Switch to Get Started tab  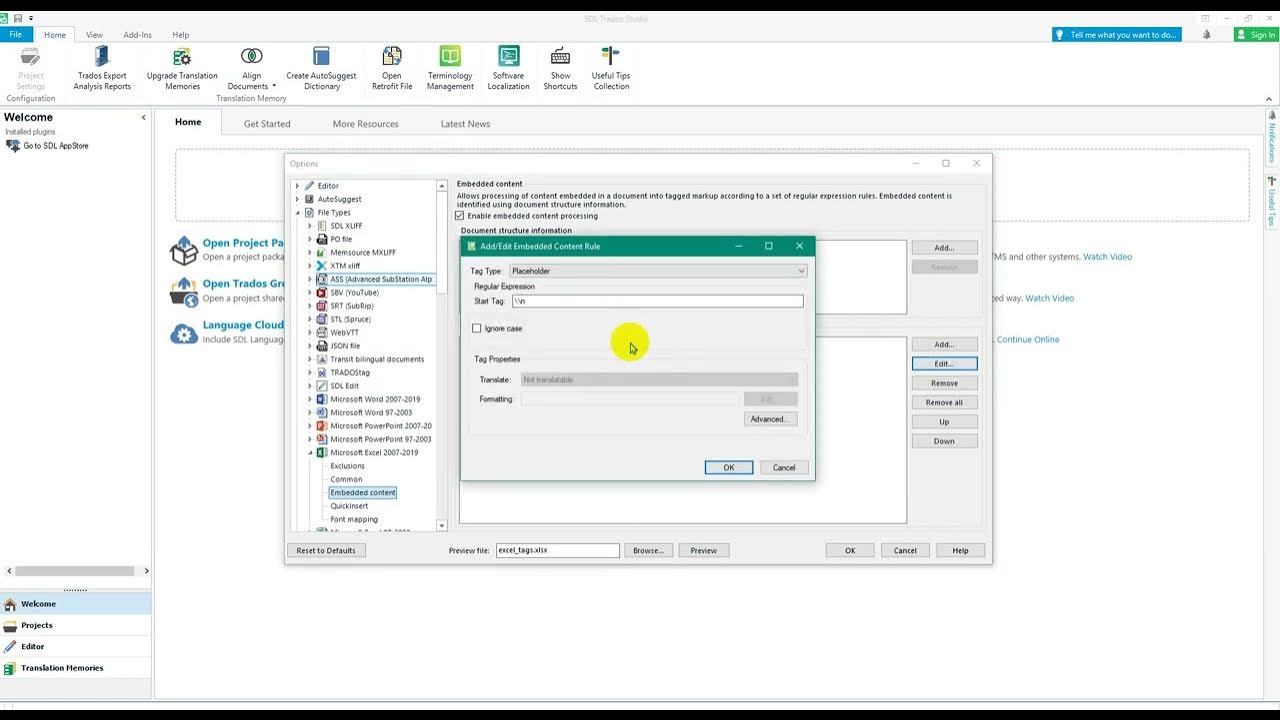pos(267,124)
